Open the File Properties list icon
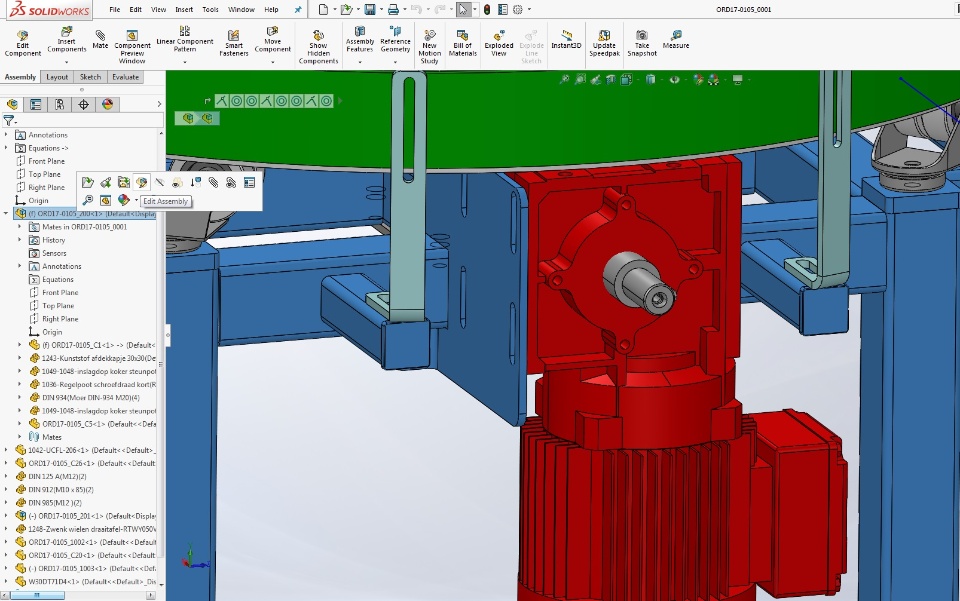960x601 pixels. (503, 9)
